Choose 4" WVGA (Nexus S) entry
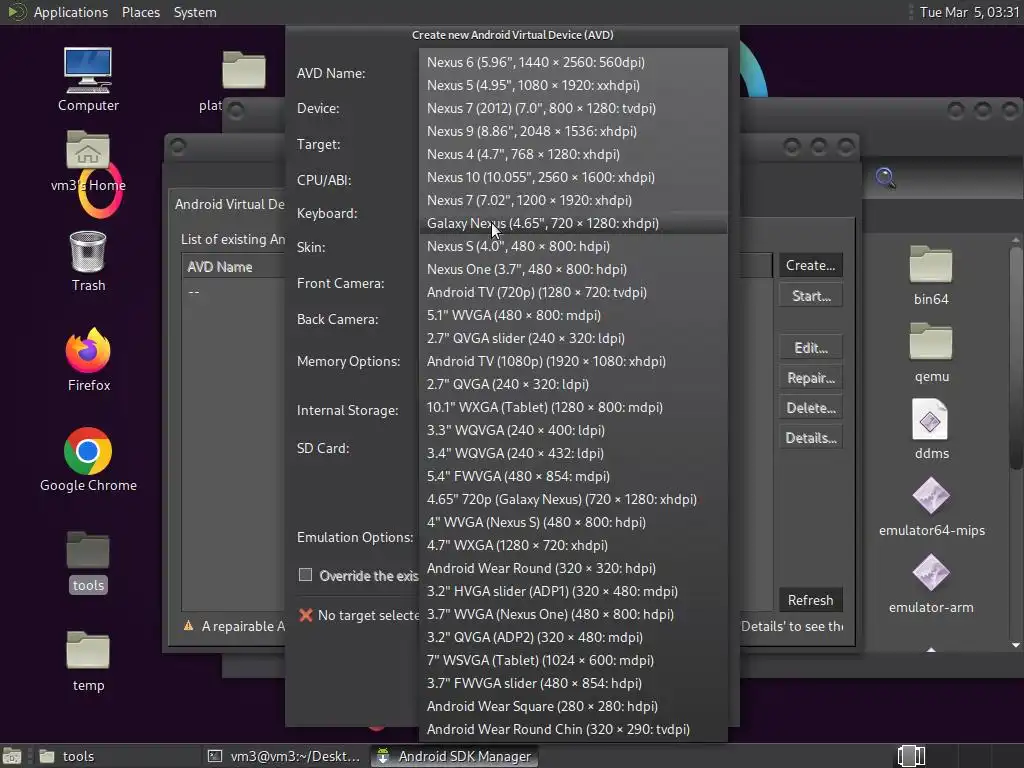Image resolution: width=1024 pixels, height=768 pixels. (x=573, y=522)
